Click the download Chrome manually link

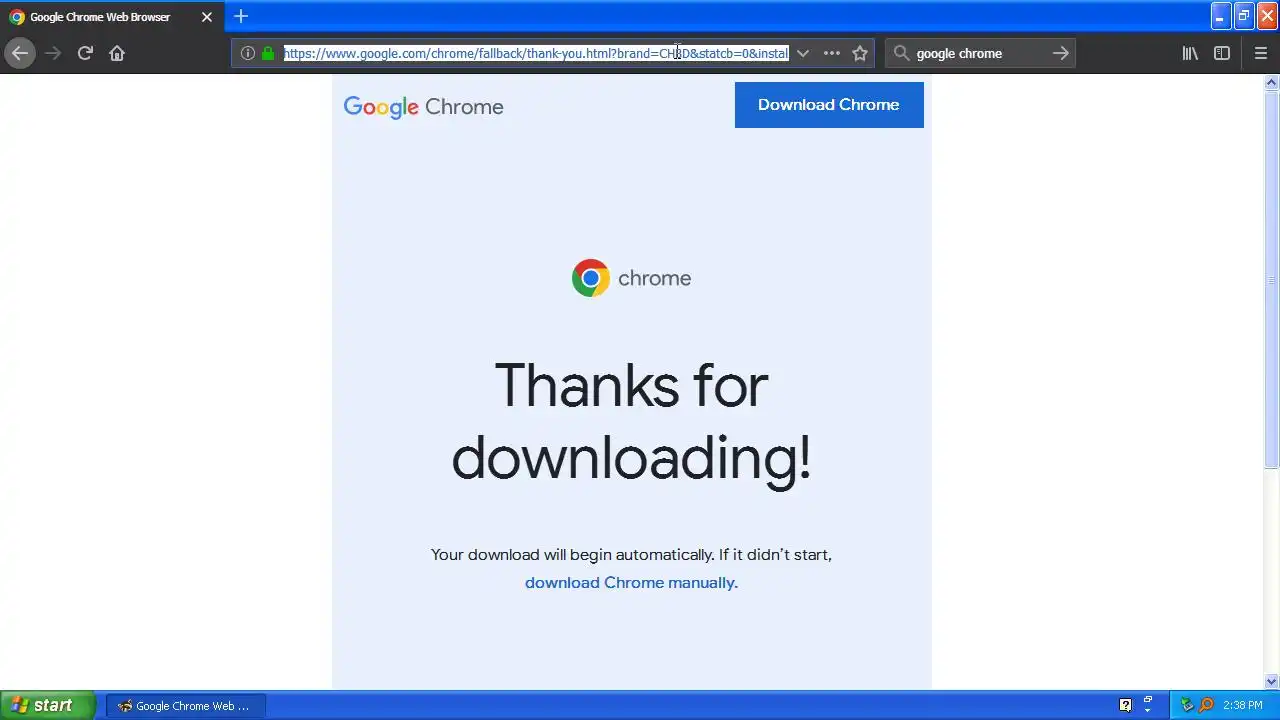[x=631, y=582]
